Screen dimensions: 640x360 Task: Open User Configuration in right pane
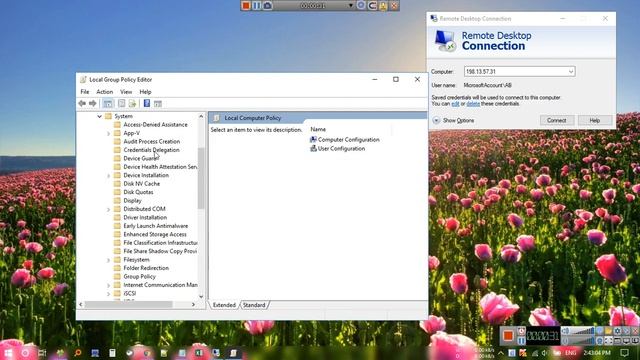[338, 149]
